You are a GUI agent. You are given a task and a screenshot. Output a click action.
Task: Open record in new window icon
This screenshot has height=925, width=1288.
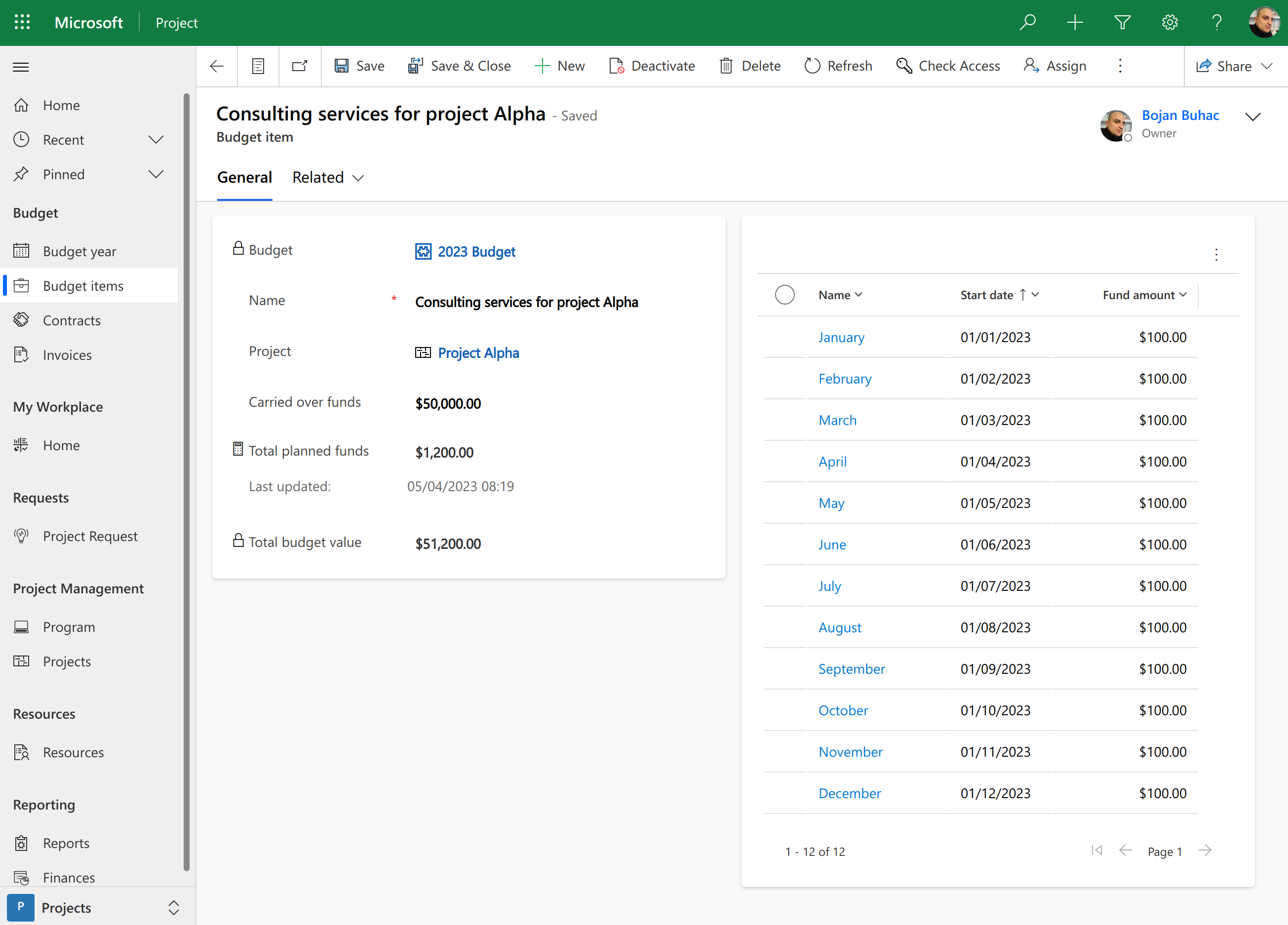tap(299, 67)
